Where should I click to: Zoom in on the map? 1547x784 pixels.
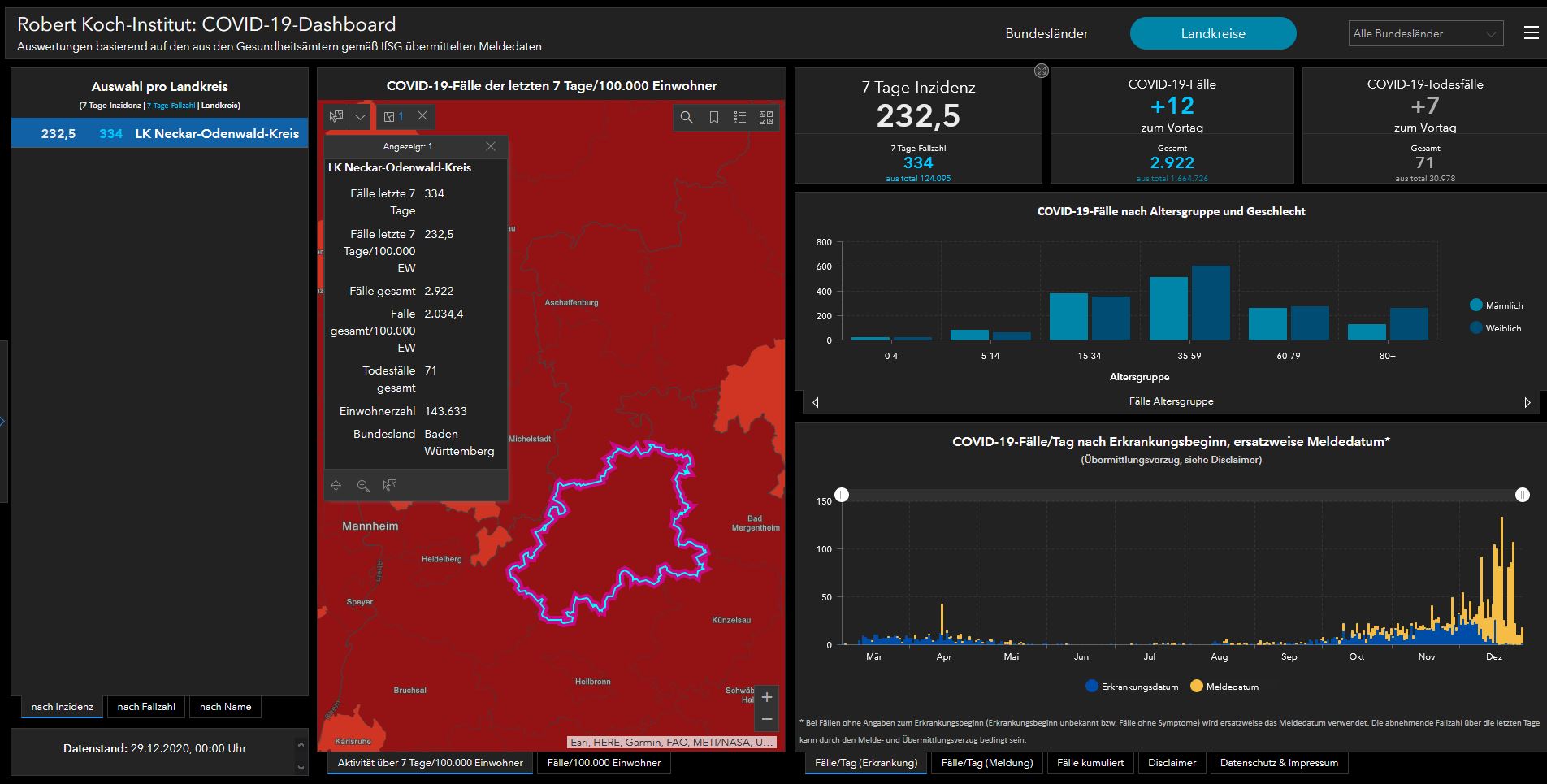click(766, 697)
